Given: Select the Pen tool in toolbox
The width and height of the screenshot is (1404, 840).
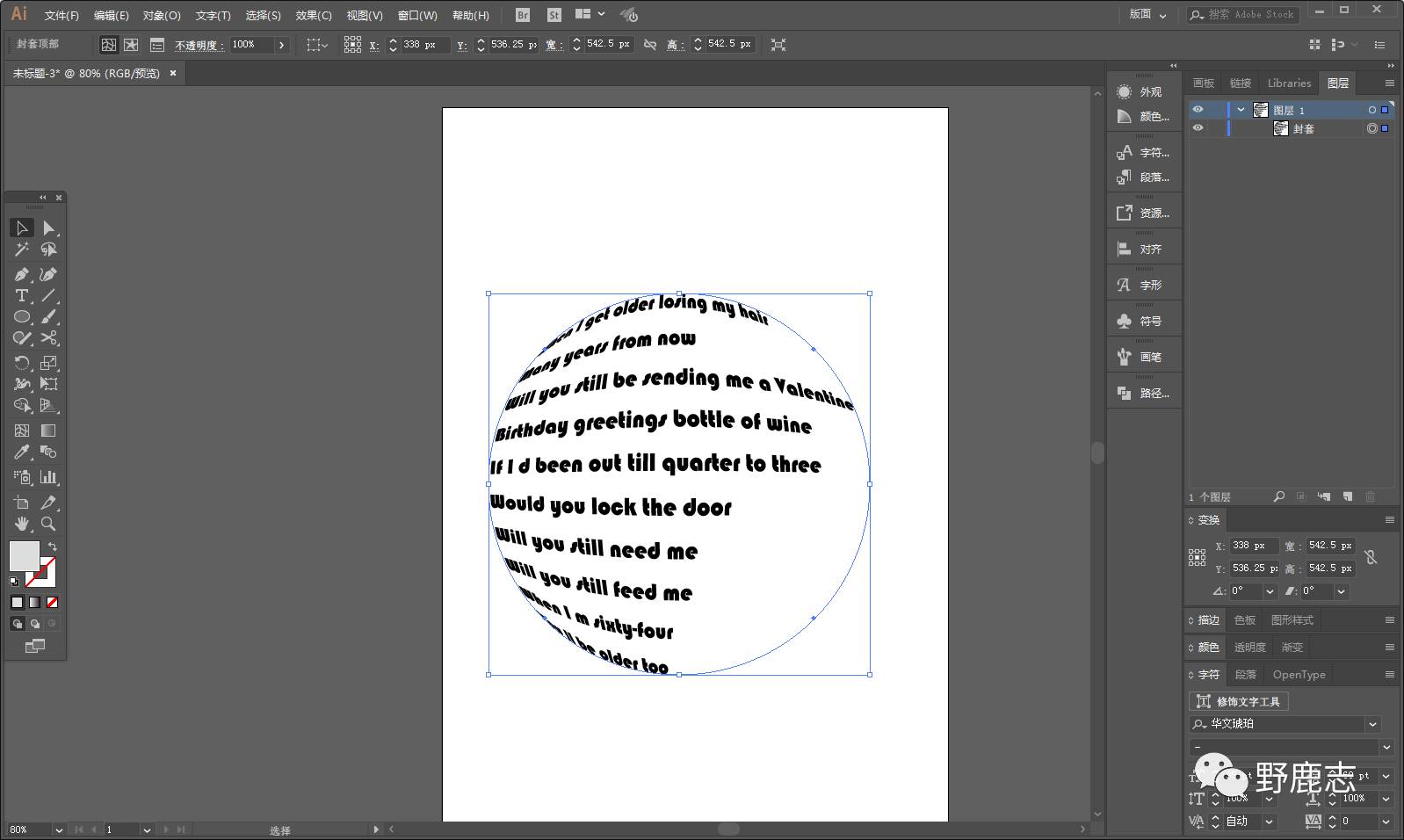Looking at the screenshot, I should (x=22, y=275).
